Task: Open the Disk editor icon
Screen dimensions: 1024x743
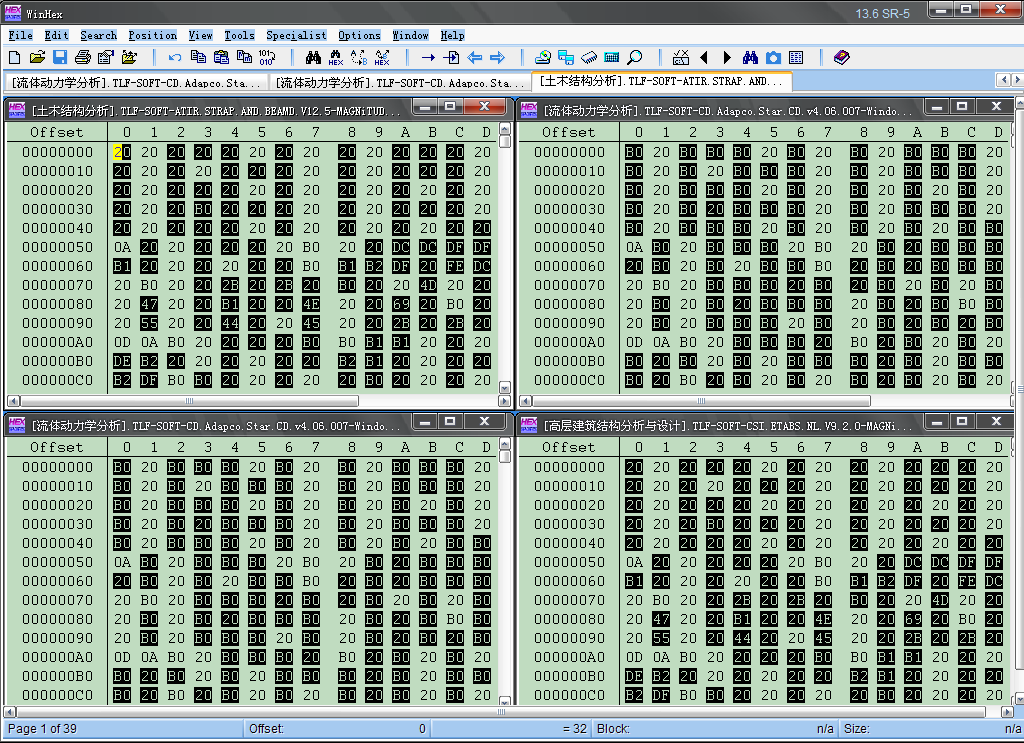Action: (x=543, y=57)
